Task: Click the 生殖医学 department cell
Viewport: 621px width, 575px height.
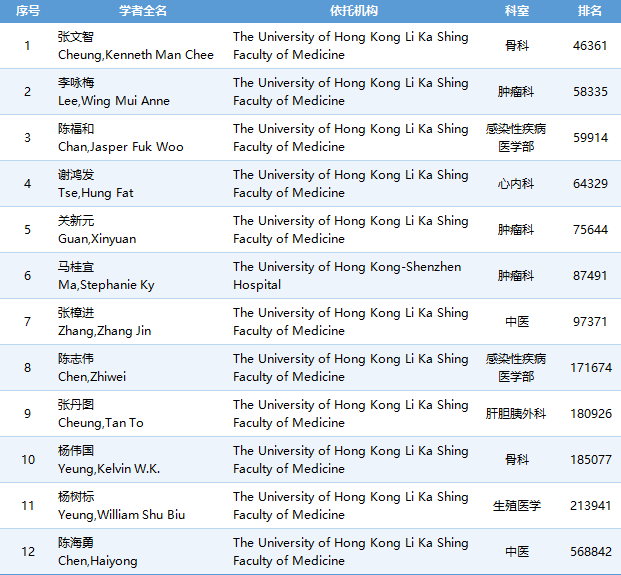Action: click(x=516, y=506)
